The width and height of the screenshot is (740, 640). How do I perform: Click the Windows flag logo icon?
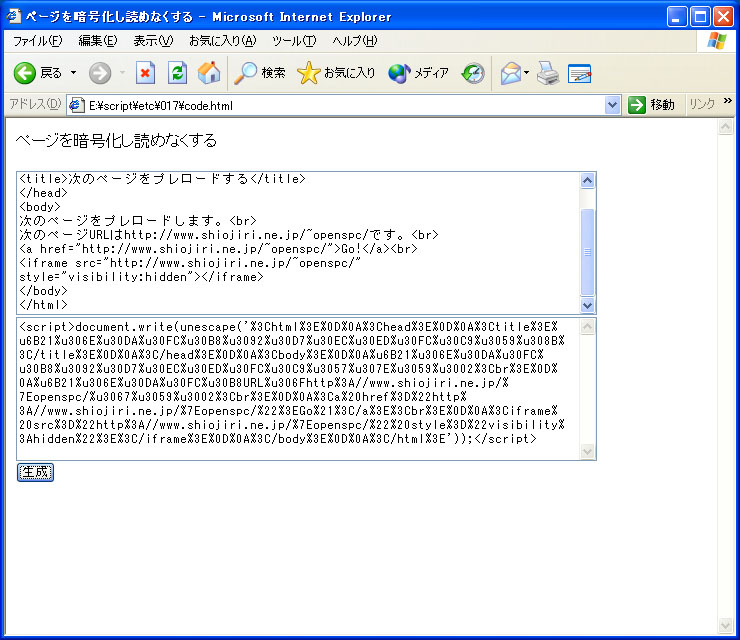(x=716, y=41)
